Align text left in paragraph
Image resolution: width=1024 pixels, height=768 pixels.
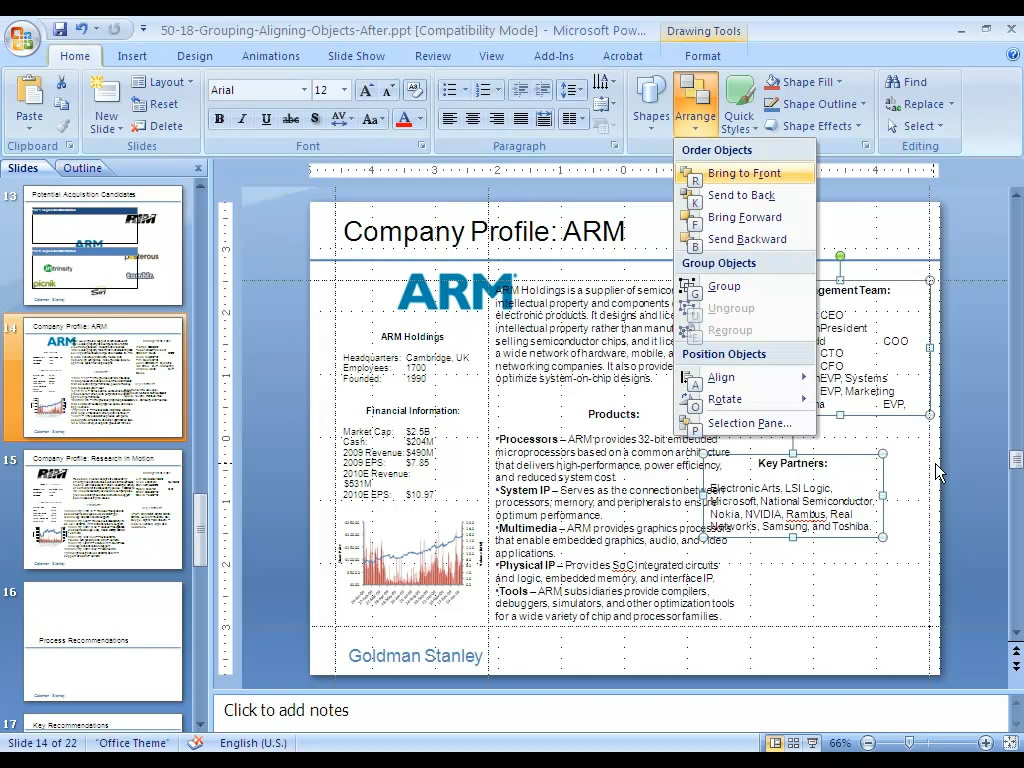point(449,119)
